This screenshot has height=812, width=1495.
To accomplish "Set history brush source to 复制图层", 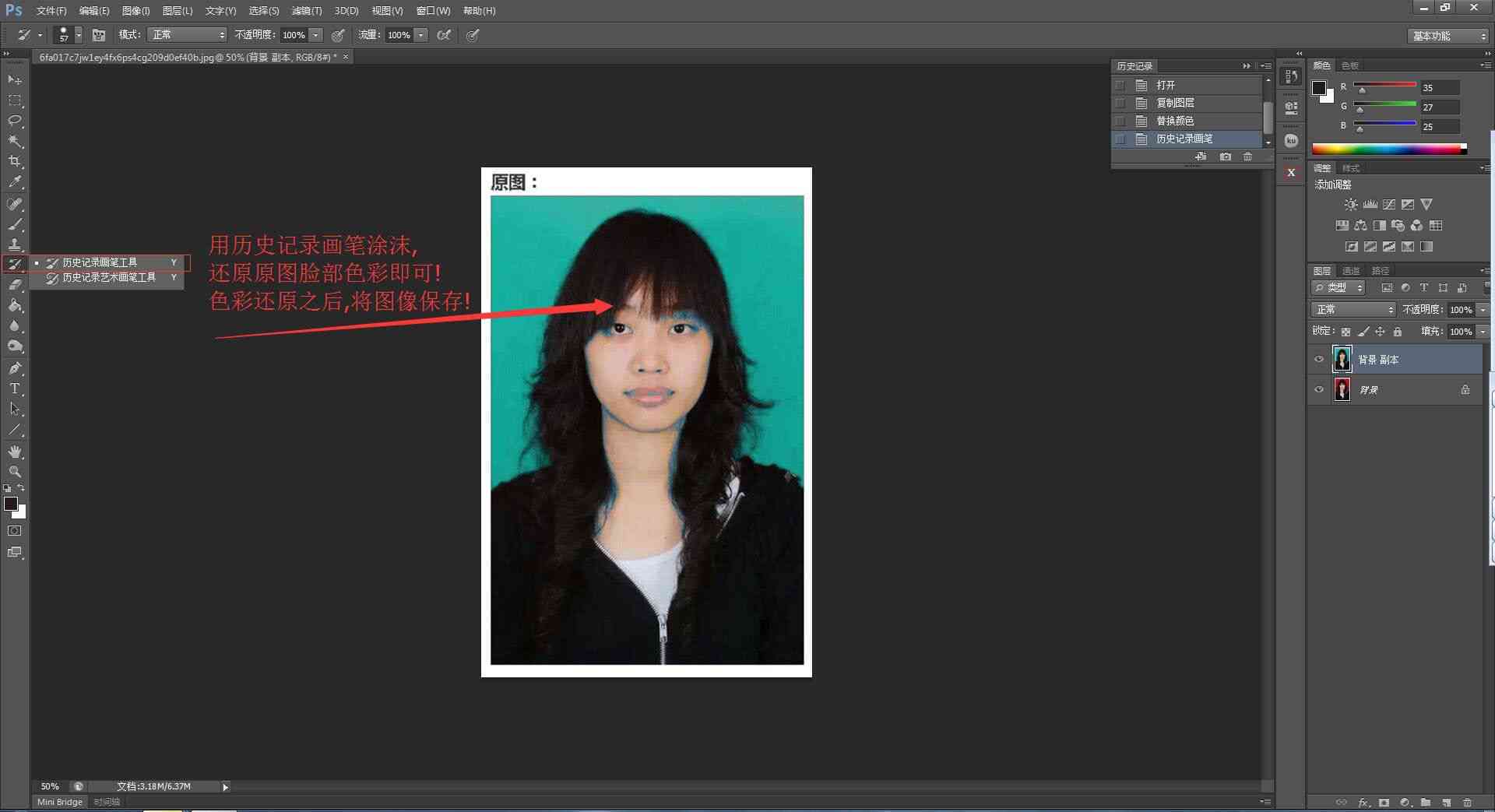I will pyautogui.click(x=1120, y=103).
